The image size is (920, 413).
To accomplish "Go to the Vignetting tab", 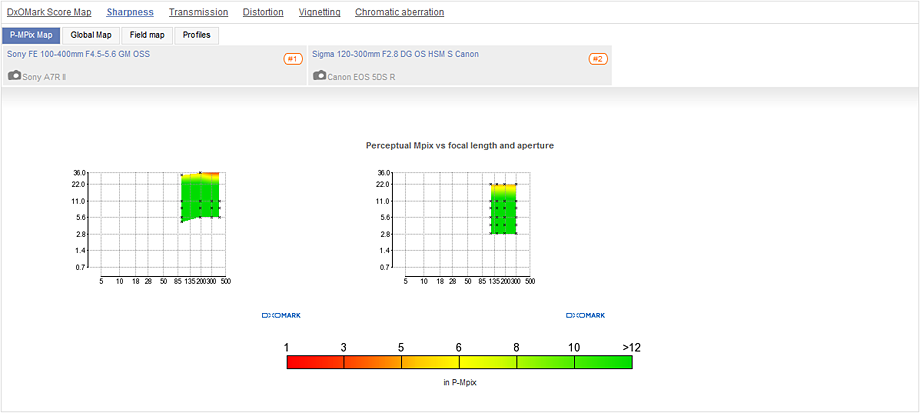I will click(319, 12).
